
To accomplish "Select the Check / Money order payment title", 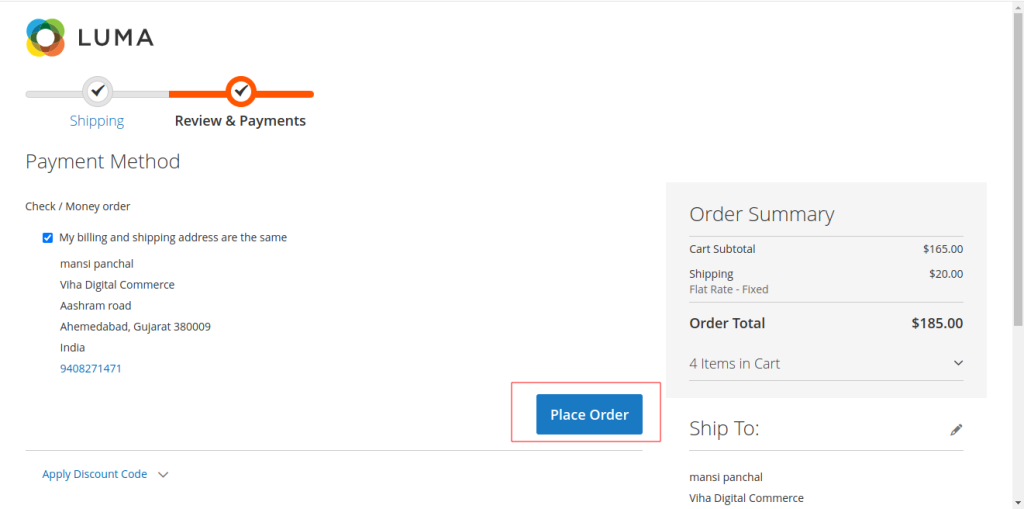I will pyautogui.click(x=78, y=206).
